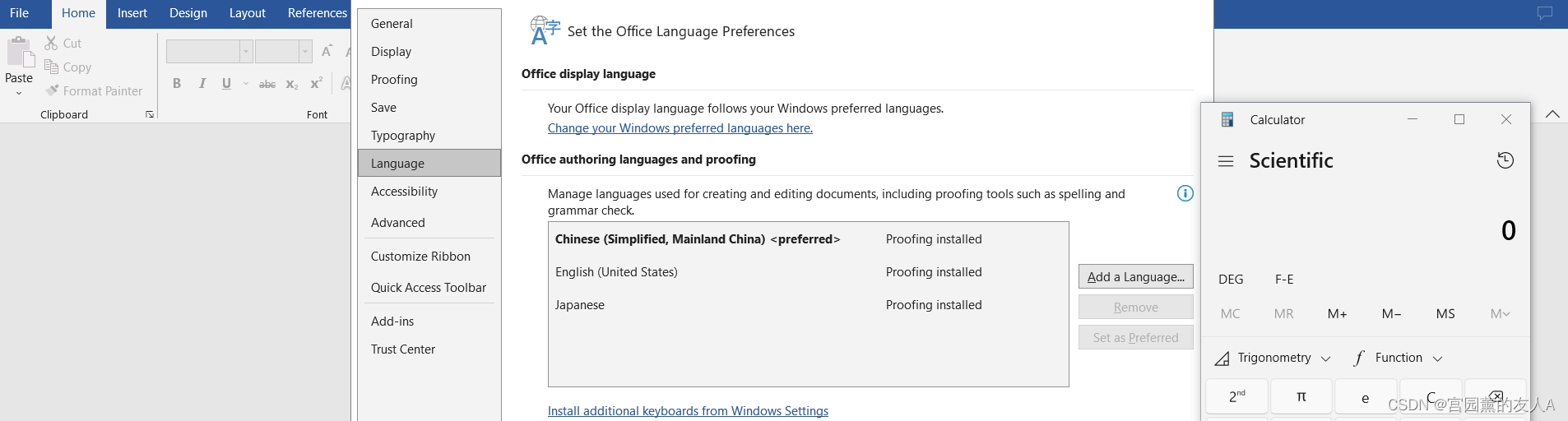Apply Subscript formatting

tap(292, 84)
